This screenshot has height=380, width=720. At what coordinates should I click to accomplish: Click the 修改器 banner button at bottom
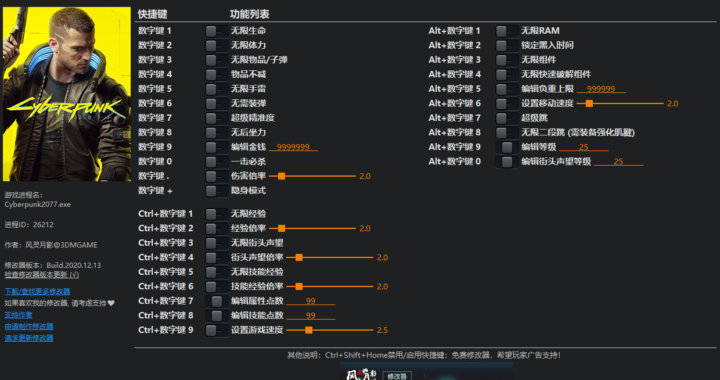tap(397, 376)
